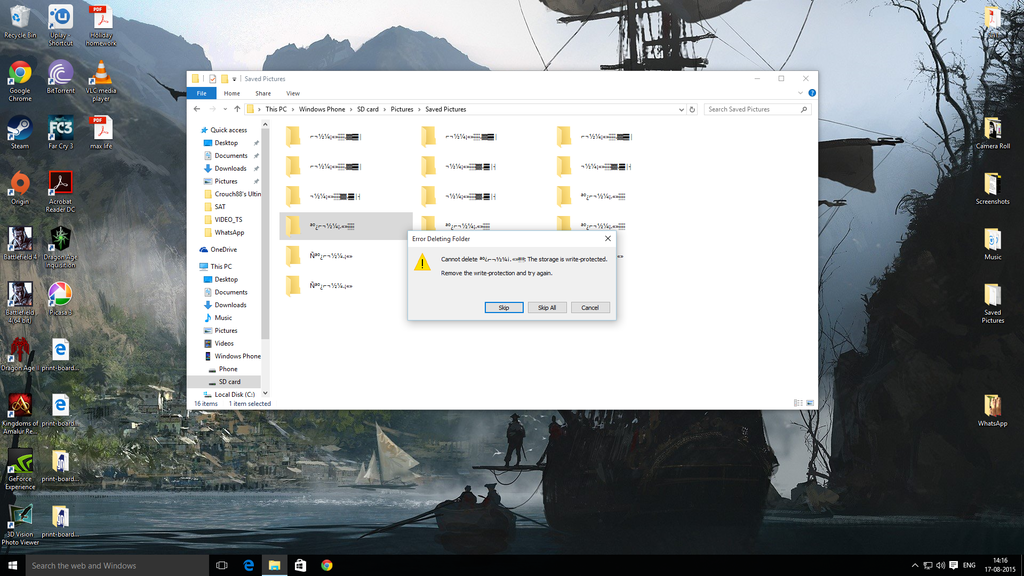
Task: Go back to the previous Explorer location
Action: pyautogui.click(x=197, y=110)
